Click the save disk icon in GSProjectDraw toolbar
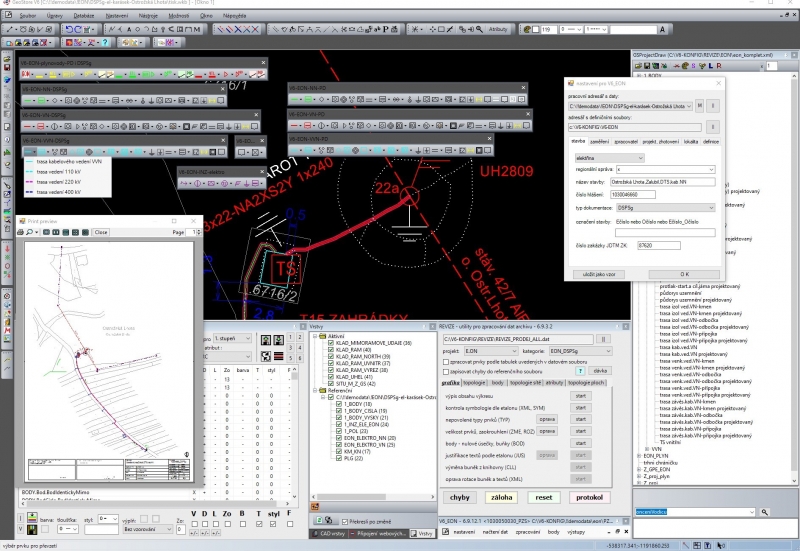Screen dimensions: 800x551 647,66
